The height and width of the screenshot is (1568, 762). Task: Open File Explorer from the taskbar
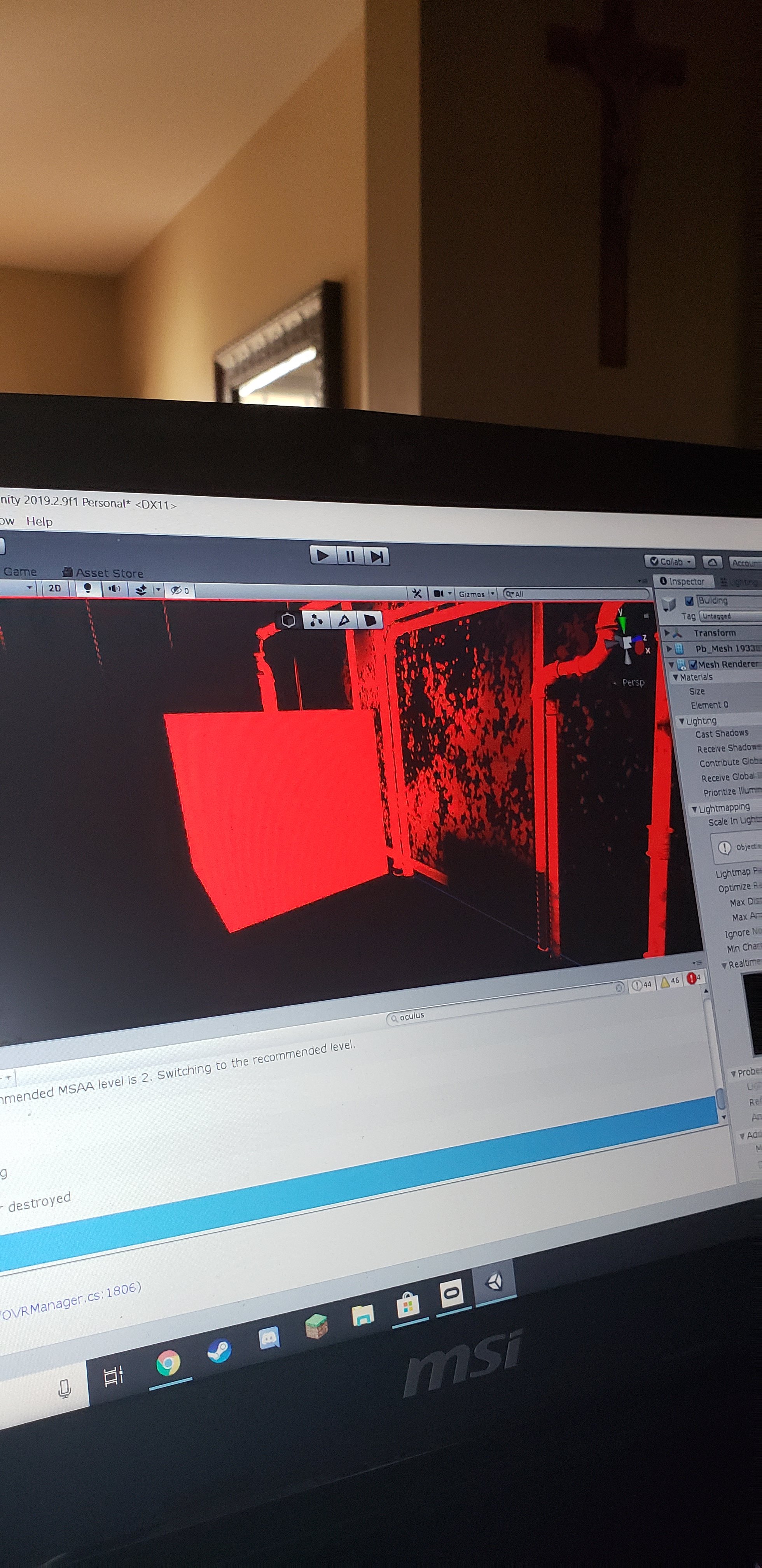point(363,1316)
